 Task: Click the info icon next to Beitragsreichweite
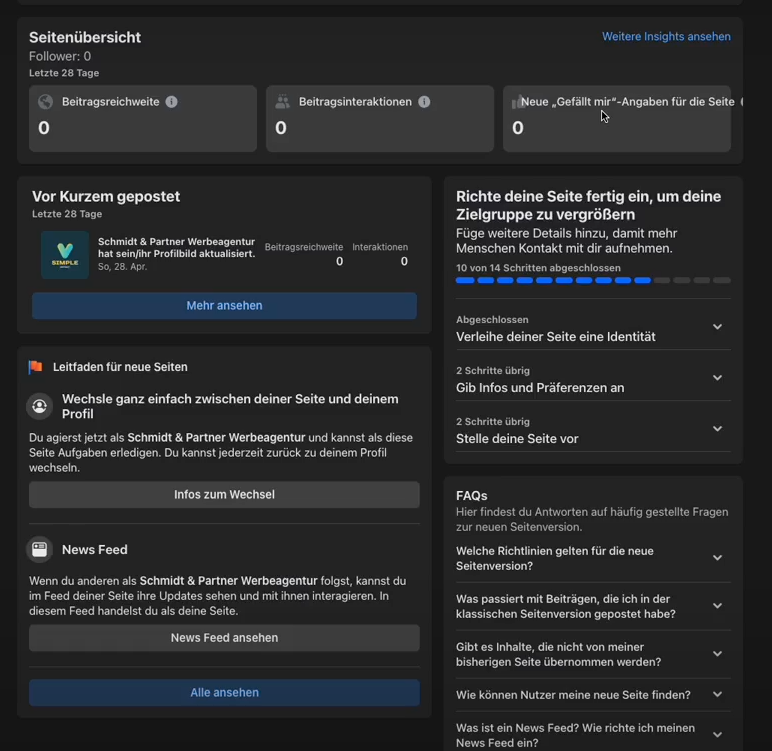[171, 102]
